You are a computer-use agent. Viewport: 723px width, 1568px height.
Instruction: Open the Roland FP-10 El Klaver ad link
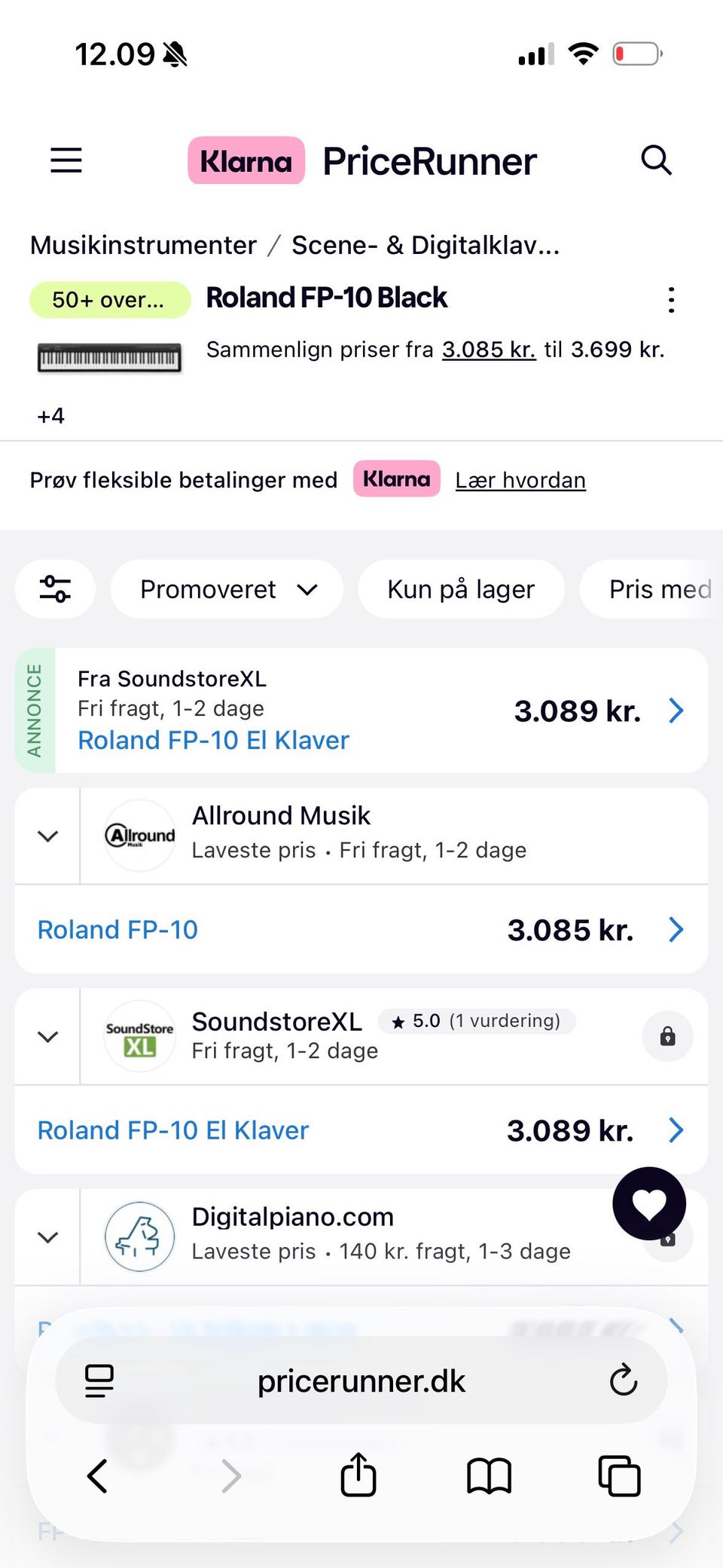[x=213, y=740]
